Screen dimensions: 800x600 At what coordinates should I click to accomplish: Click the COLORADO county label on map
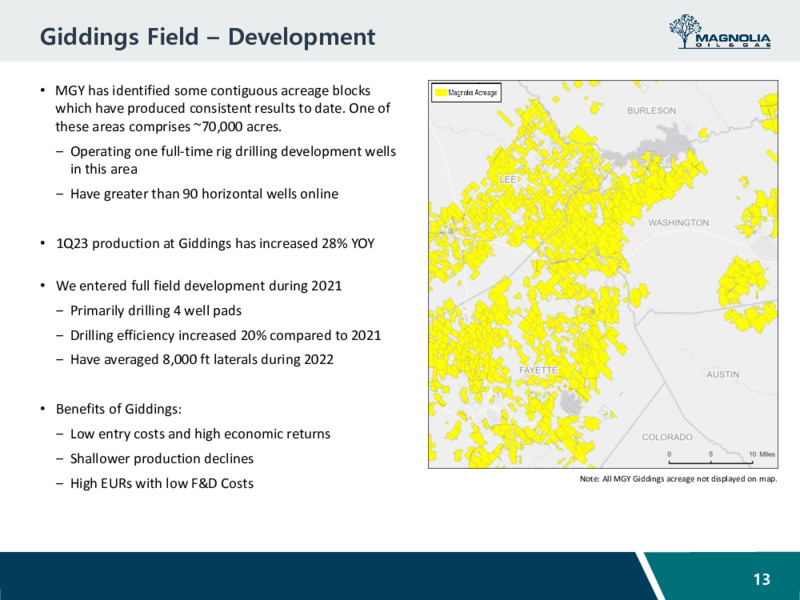click(x=667, y=437)
